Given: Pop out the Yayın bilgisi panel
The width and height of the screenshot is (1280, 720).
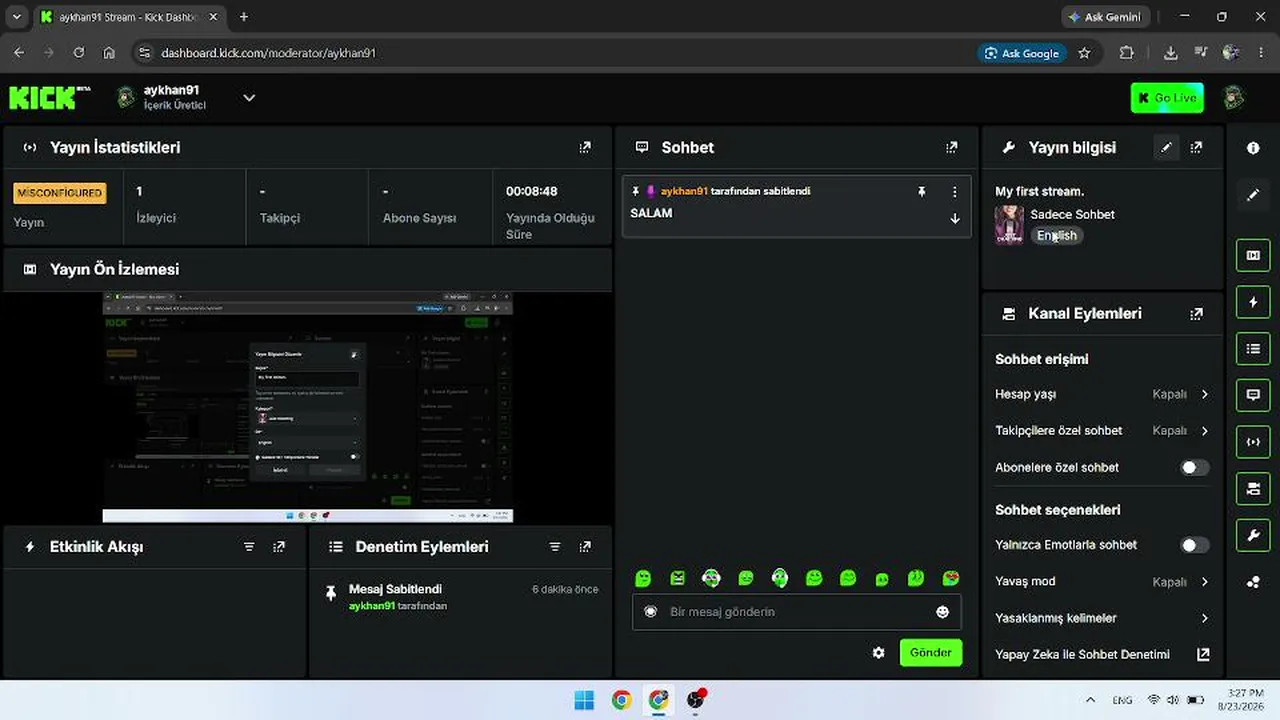Looking at the screenshot, I should (1196, 148).
